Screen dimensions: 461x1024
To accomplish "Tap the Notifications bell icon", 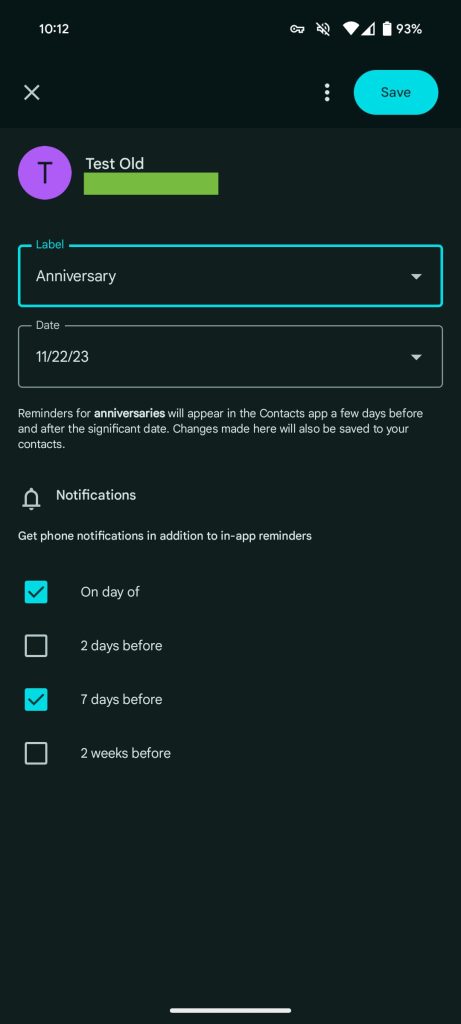I will coord(31,498).
